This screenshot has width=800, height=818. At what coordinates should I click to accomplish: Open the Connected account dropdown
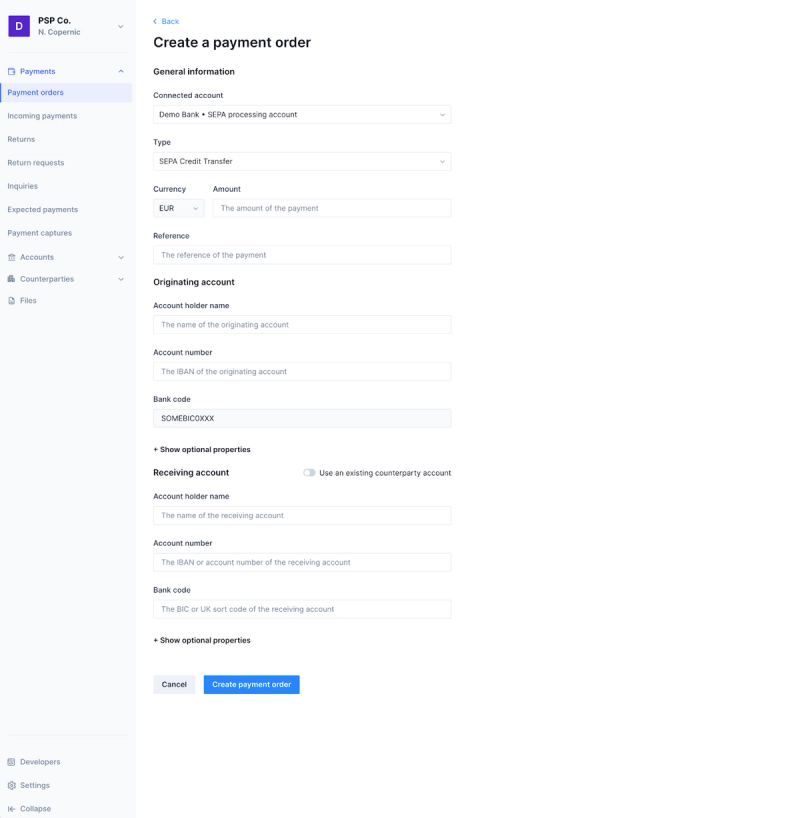point(302,115)
